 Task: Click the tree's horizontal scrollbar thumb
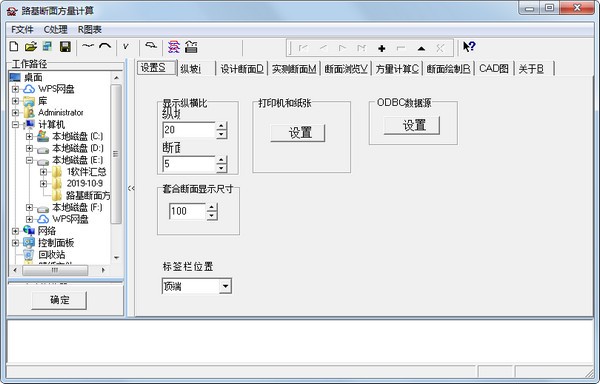[55, 270]
